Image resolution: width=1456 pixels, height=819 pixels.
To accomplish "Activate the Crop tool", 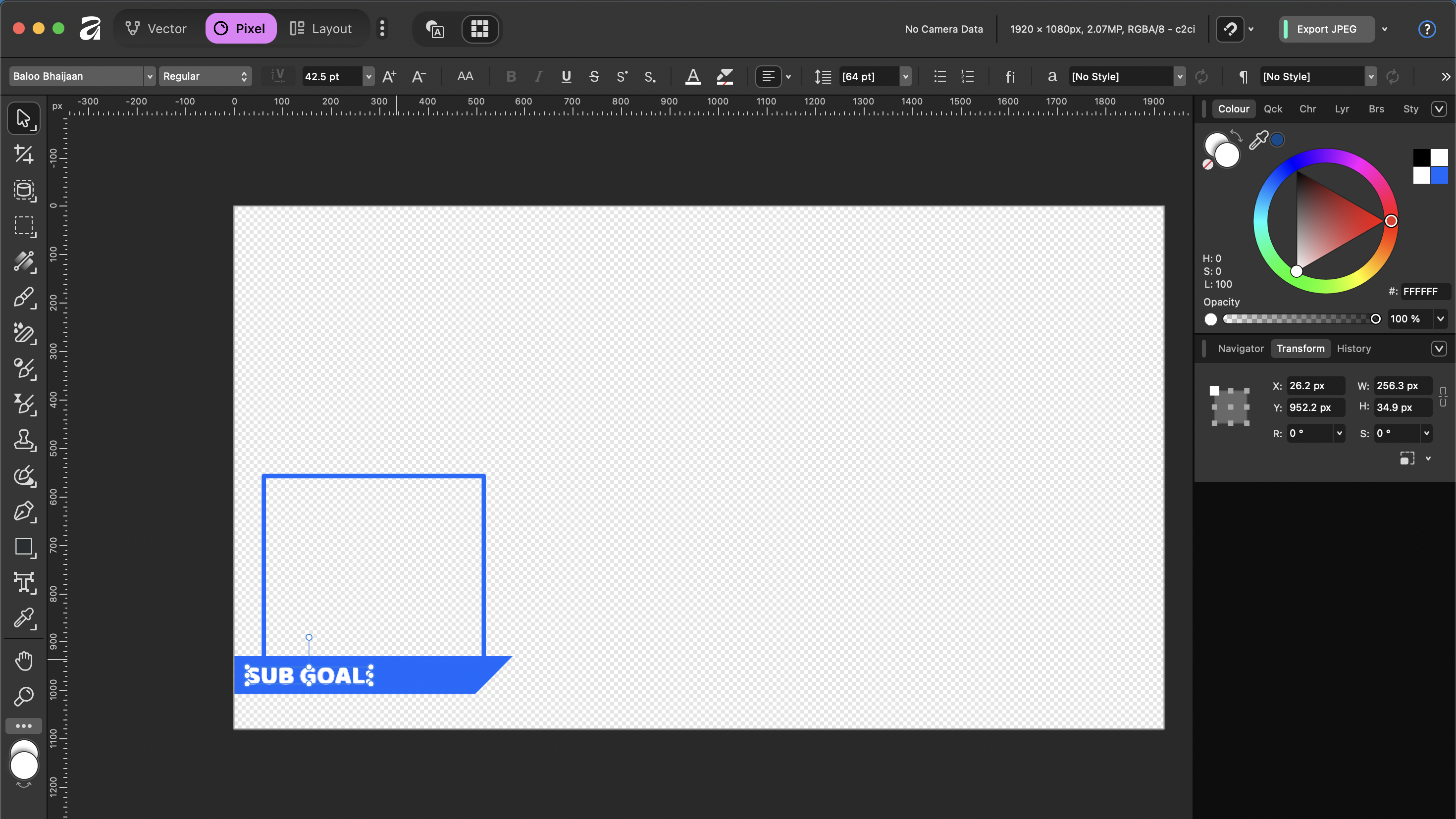I will click(x=24, y=154).
